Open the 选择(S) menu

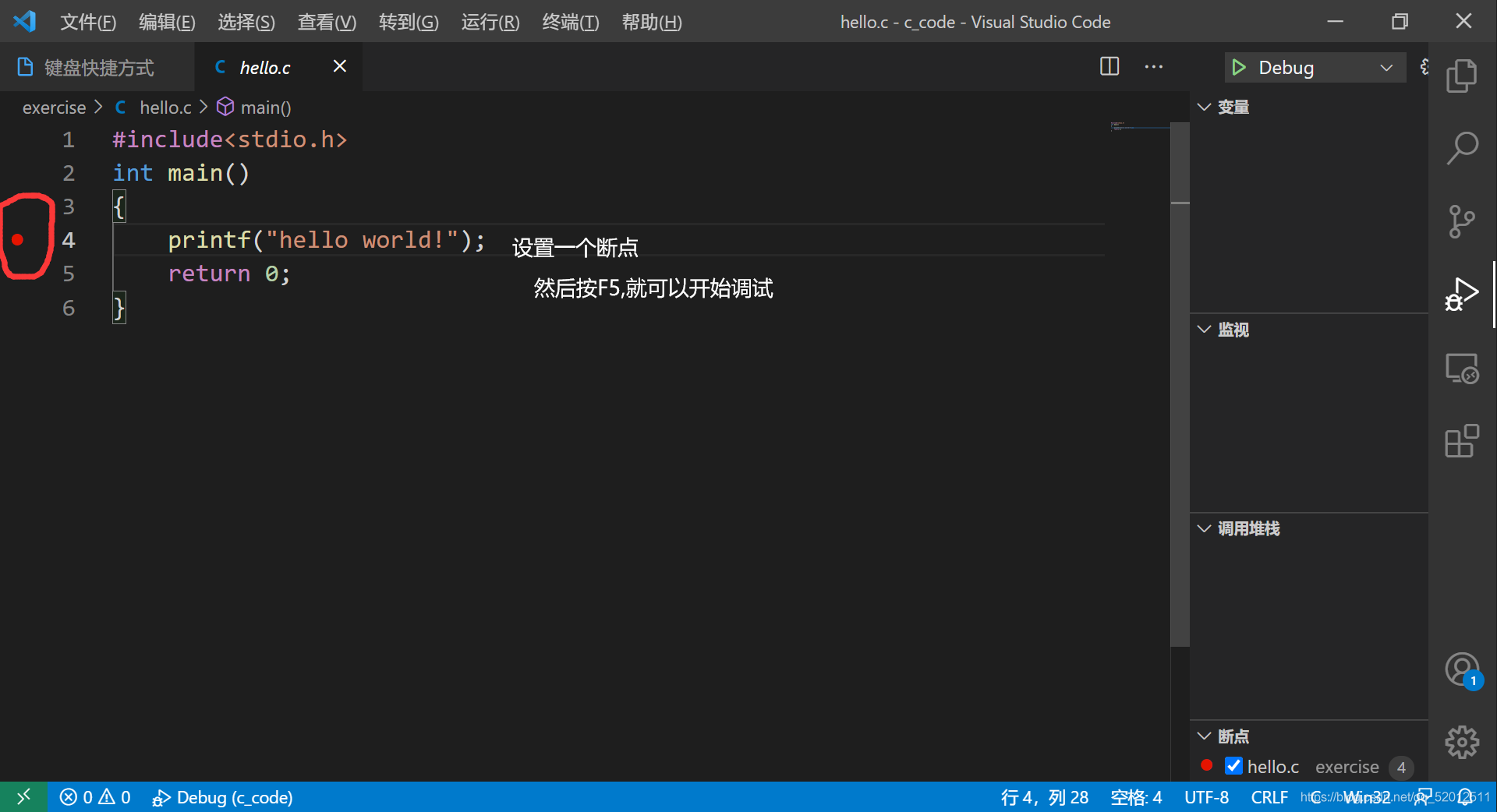tap(246, 22)
